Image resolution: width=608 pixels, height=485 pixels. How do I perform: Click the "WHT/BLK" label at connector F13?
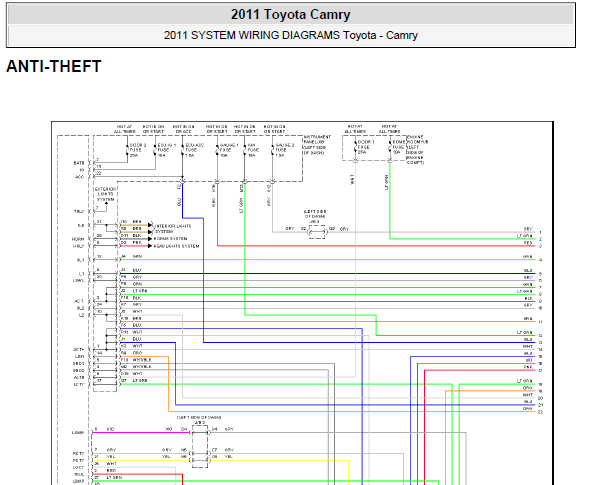(142, 360)
